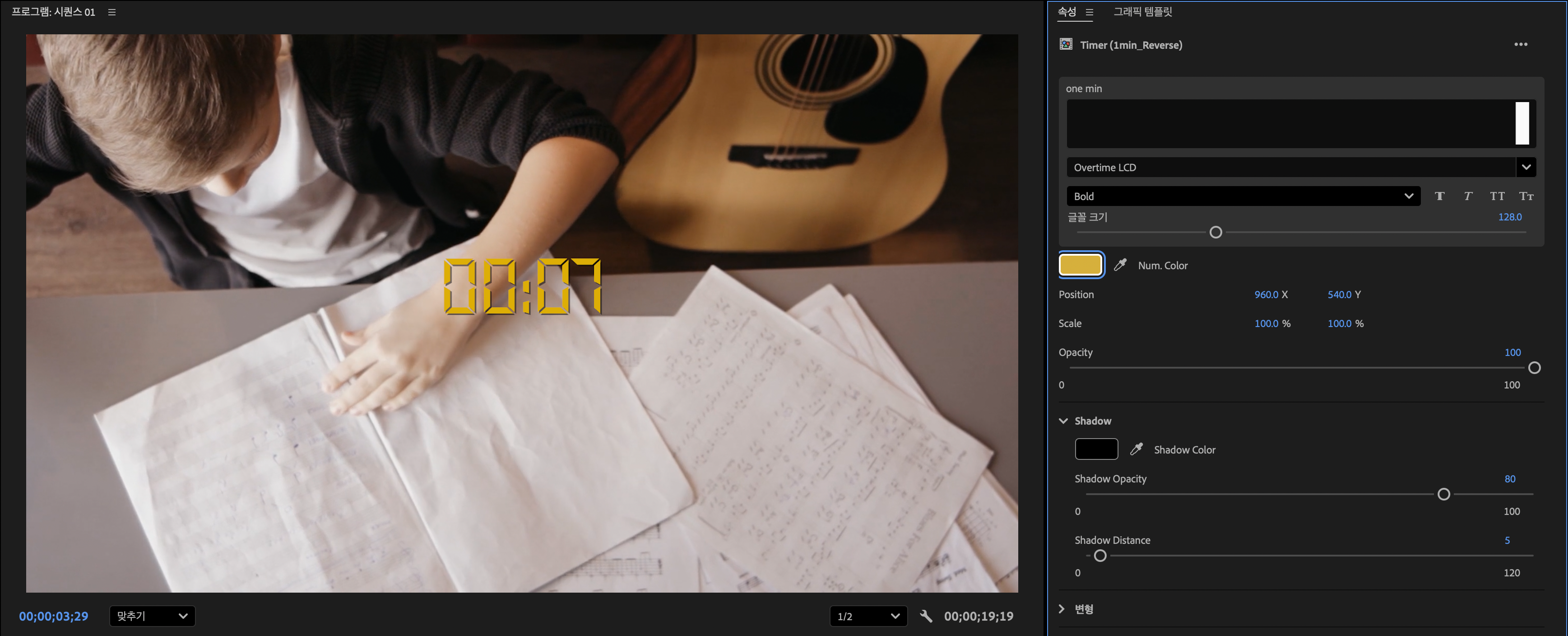
Task: Switch to the 그래픽 템플릿 tab
Action: click(1142, 12)
